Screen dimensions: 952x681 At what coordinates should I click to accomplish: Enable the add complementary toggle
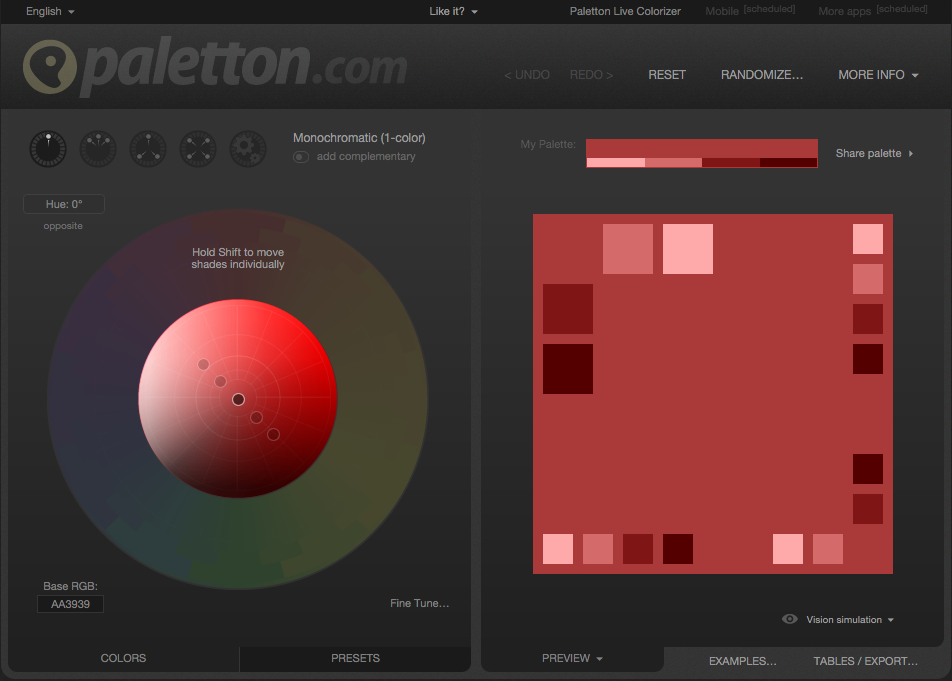pyautogui.click(x=300, y=156)
